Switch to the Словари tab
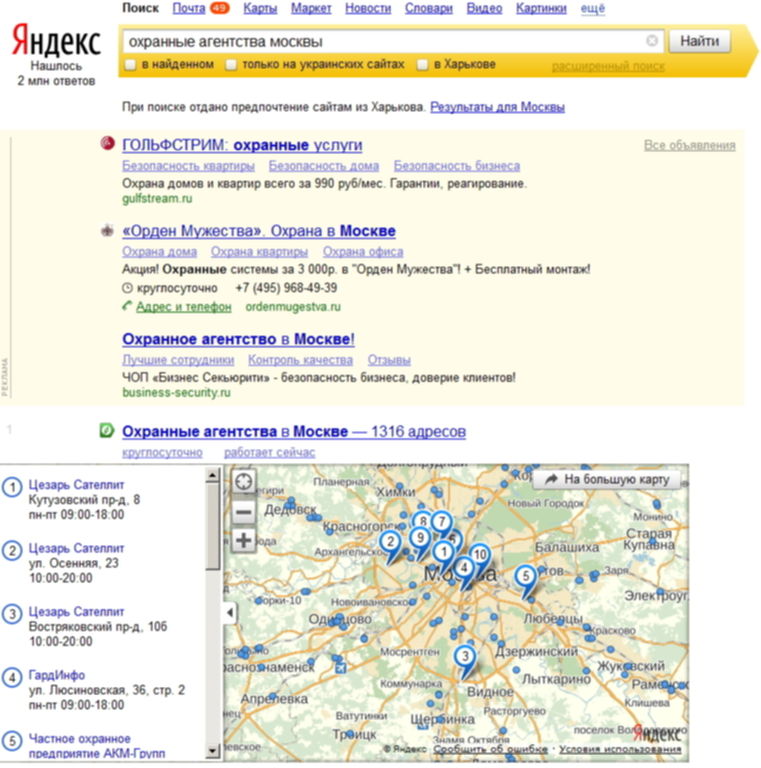Viewport: 761px width, 768px height. [x=428, y=8]
